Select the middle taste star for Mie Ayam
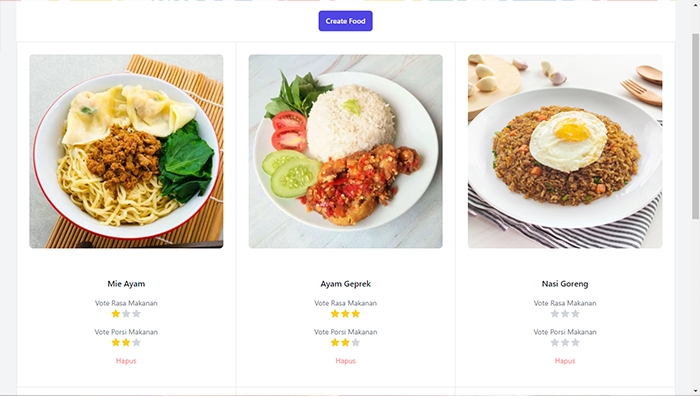Image resolution: width=700 pixels, height=396 pixels. click(126, 314)
